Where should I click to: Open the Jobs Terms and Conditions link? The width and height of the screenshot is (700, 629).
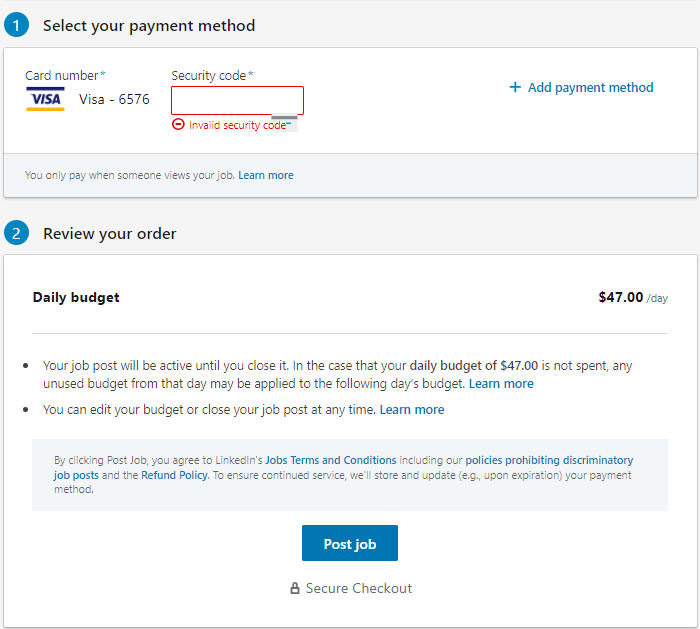[331, 460]
